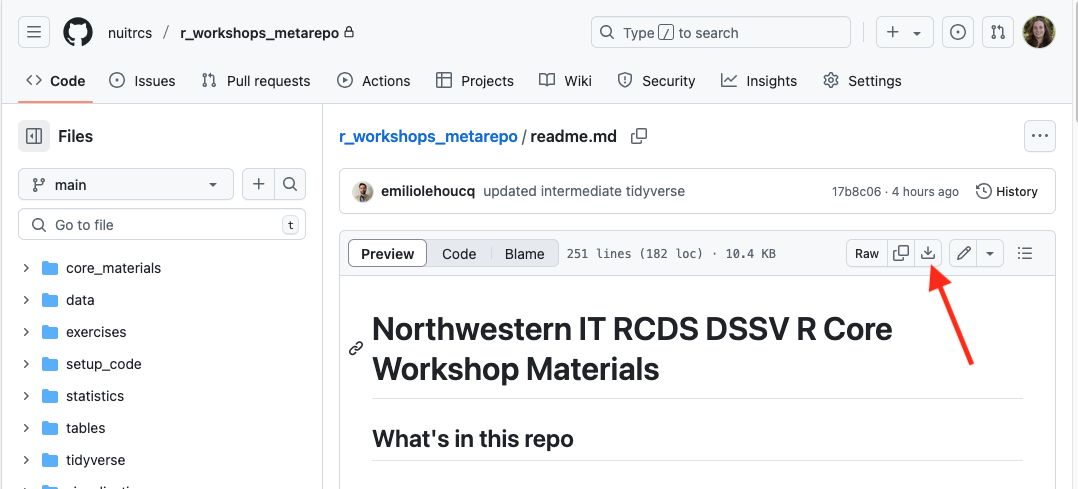Focus the Type / to search box
1078x489 pixels.
point(720,32)
